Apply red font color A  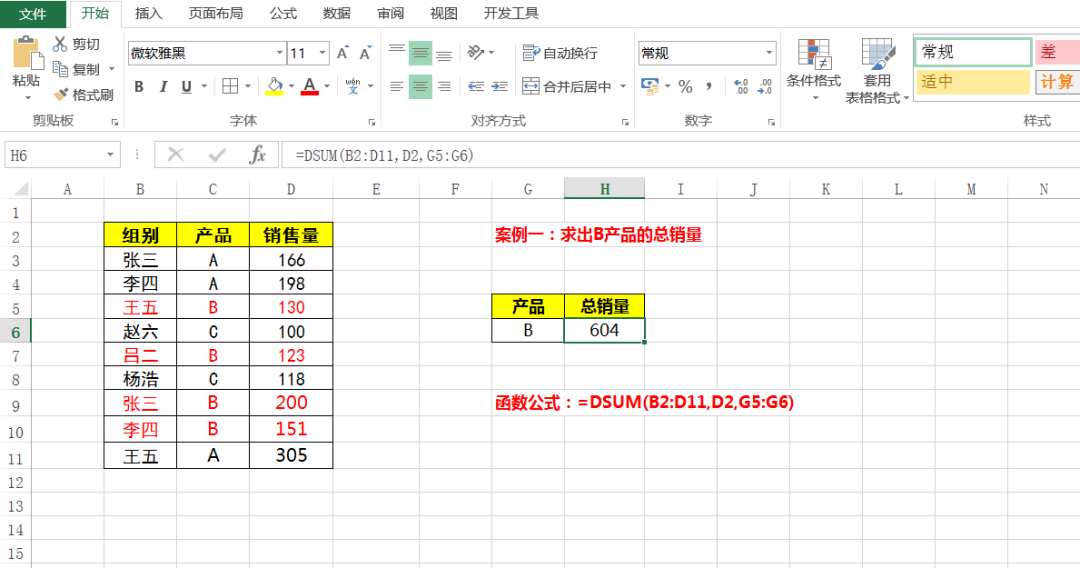309,86
